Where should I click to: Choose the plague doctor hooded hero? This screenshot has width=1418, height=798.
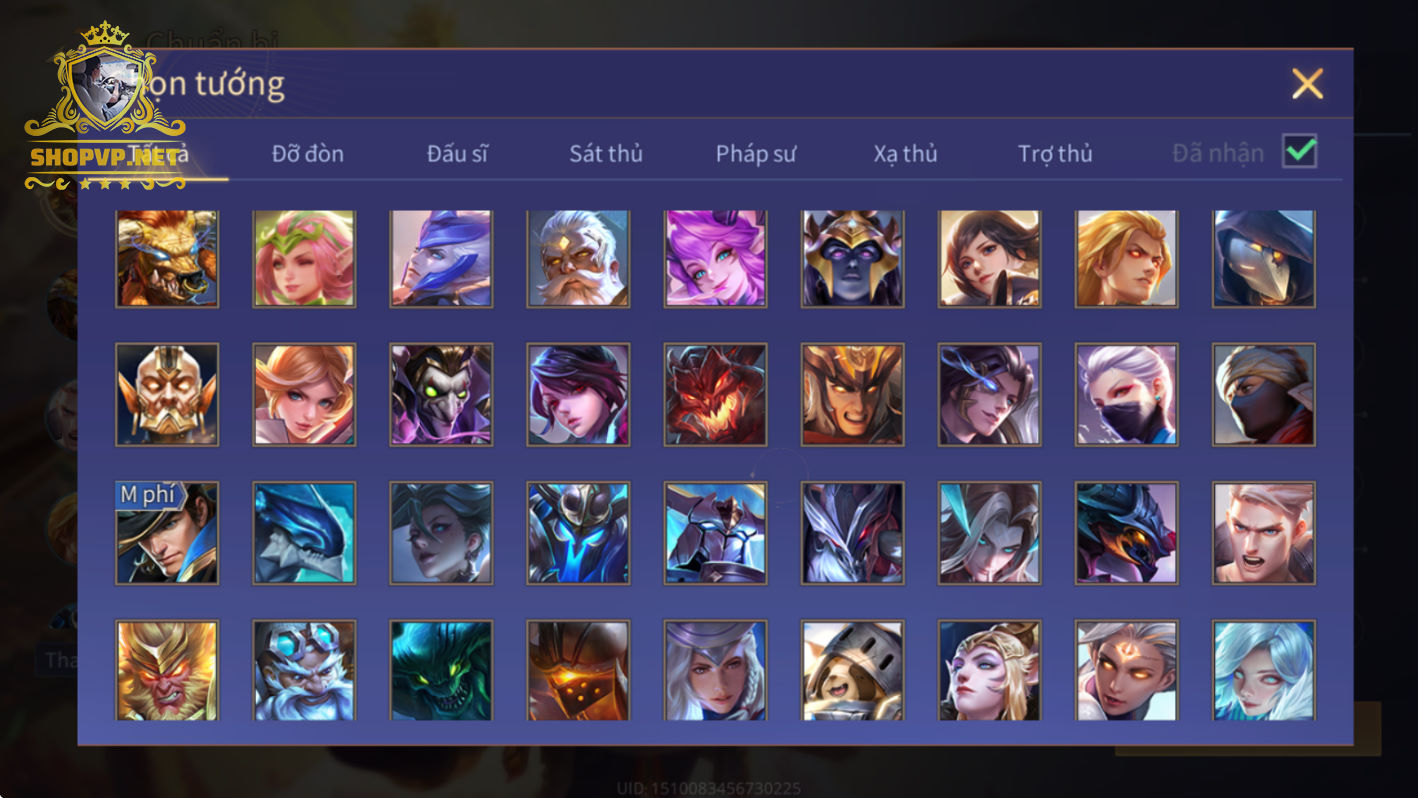[x=1264, y=258]
